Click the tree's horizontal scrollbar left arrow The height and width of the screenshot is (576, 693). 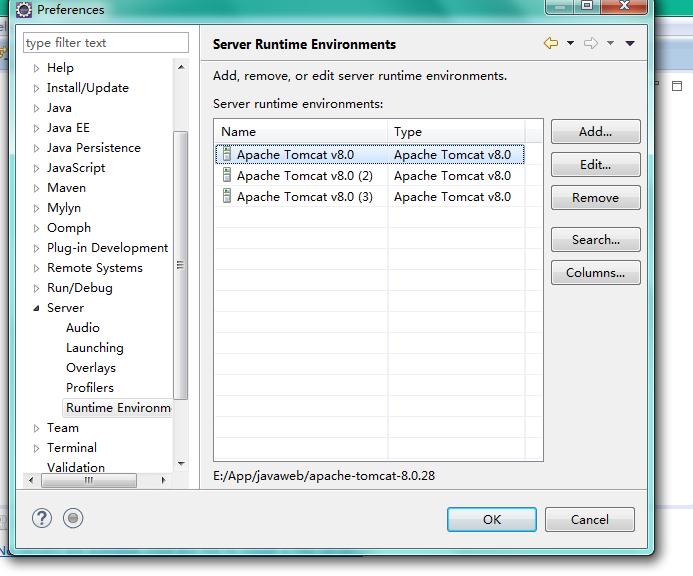(x=31, y=480)
